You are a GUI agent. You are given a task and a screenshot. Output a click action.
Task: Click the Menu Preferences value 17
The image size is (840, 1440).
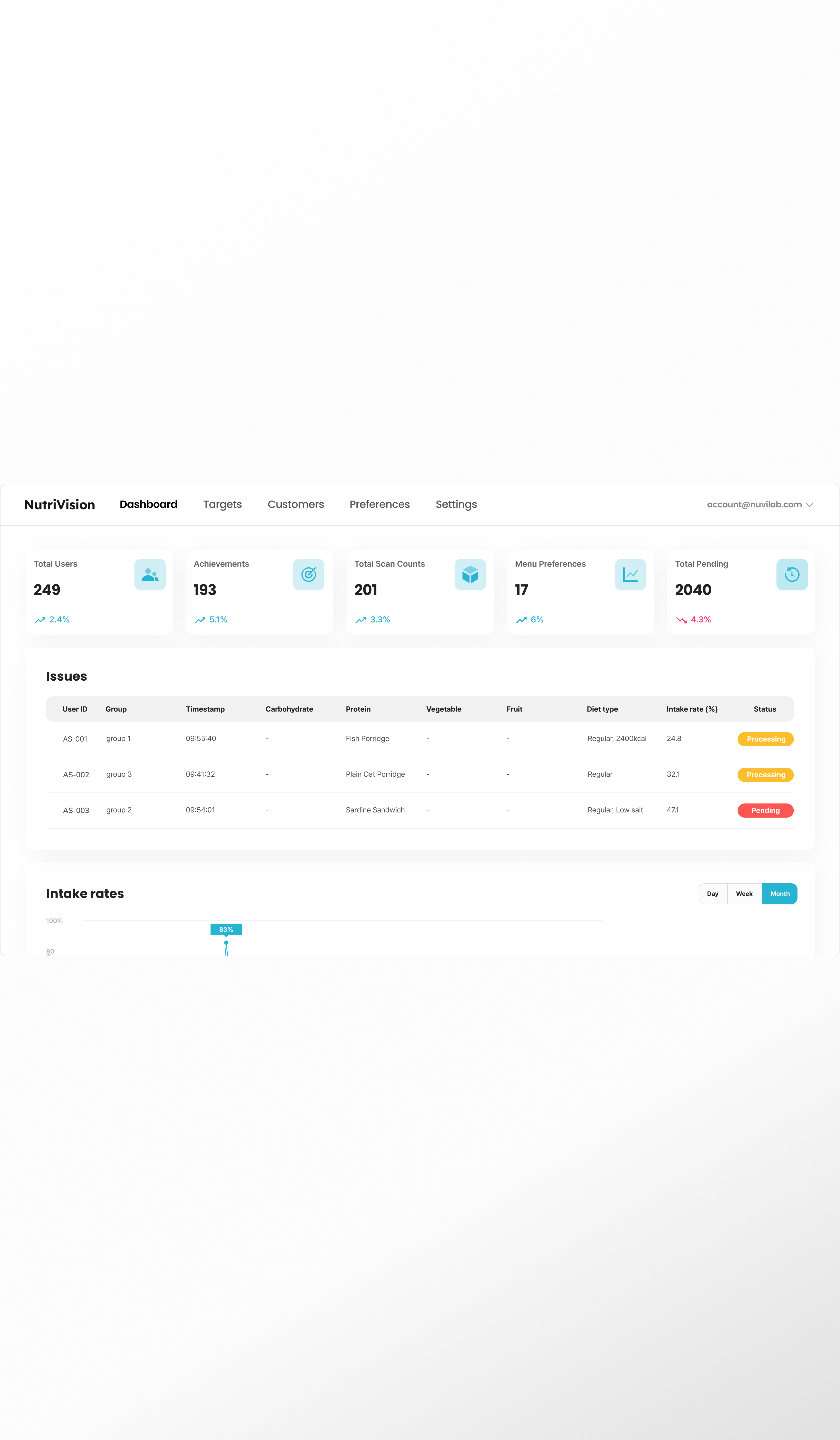pos(521,590)
